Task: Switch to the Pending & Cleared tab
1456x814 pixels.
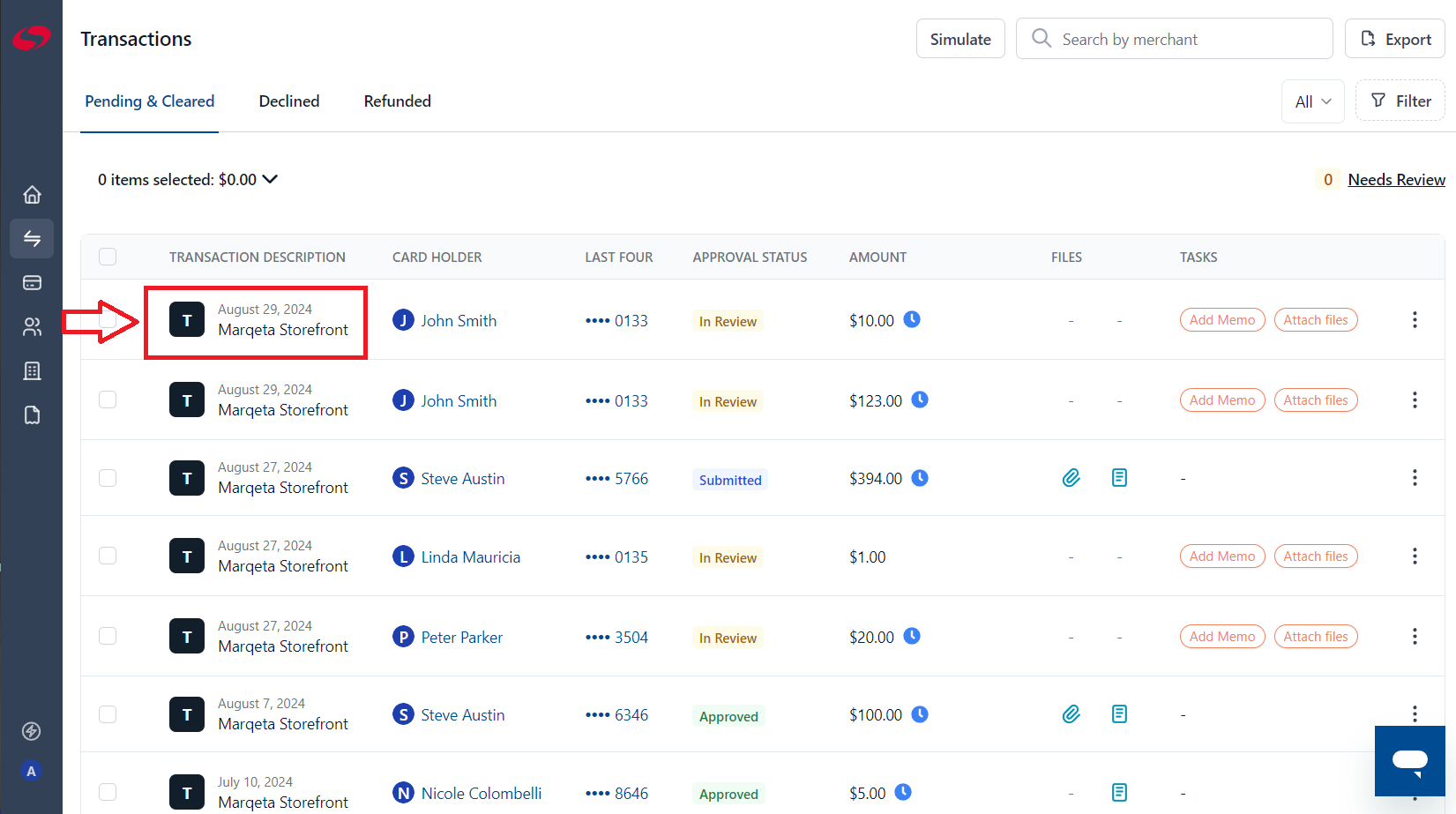Action: pos(149,101)
